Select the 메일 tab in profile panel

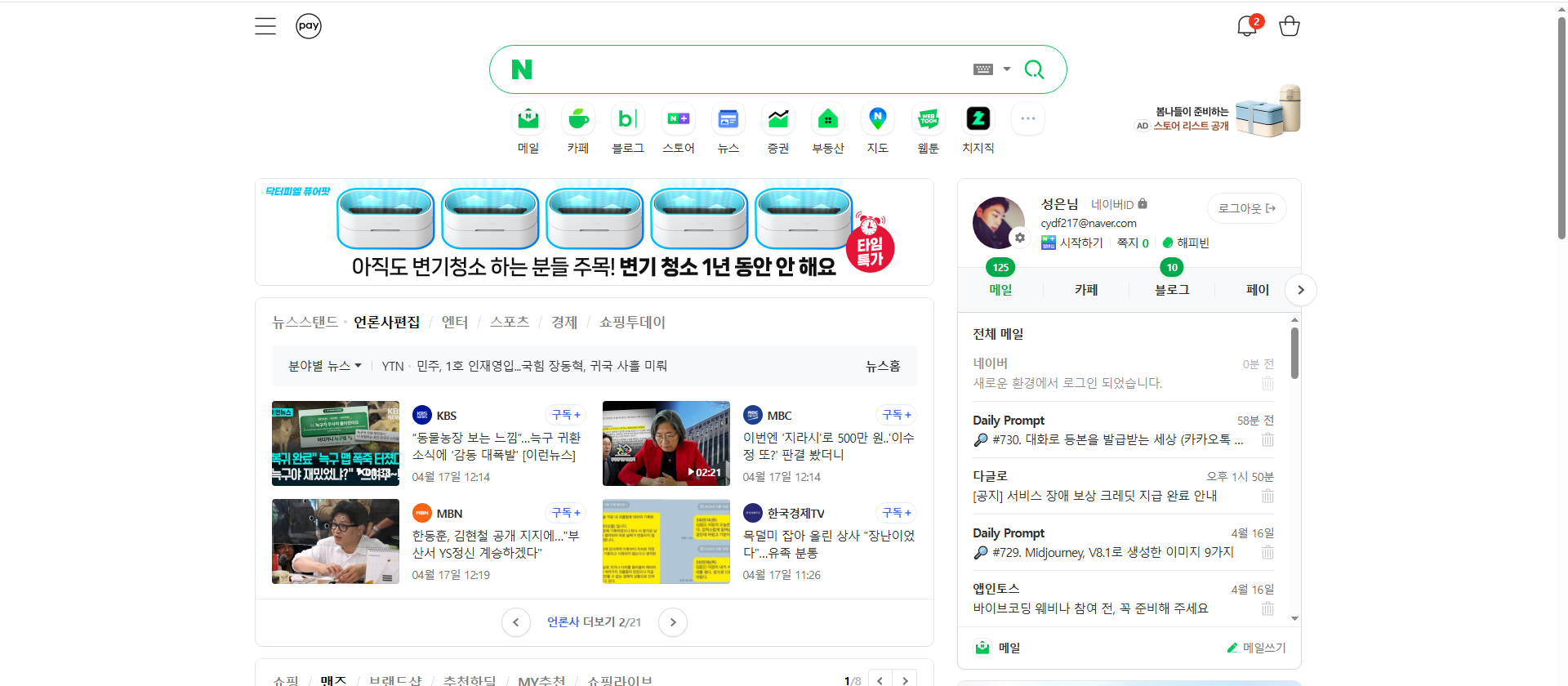pos(1000,290)
